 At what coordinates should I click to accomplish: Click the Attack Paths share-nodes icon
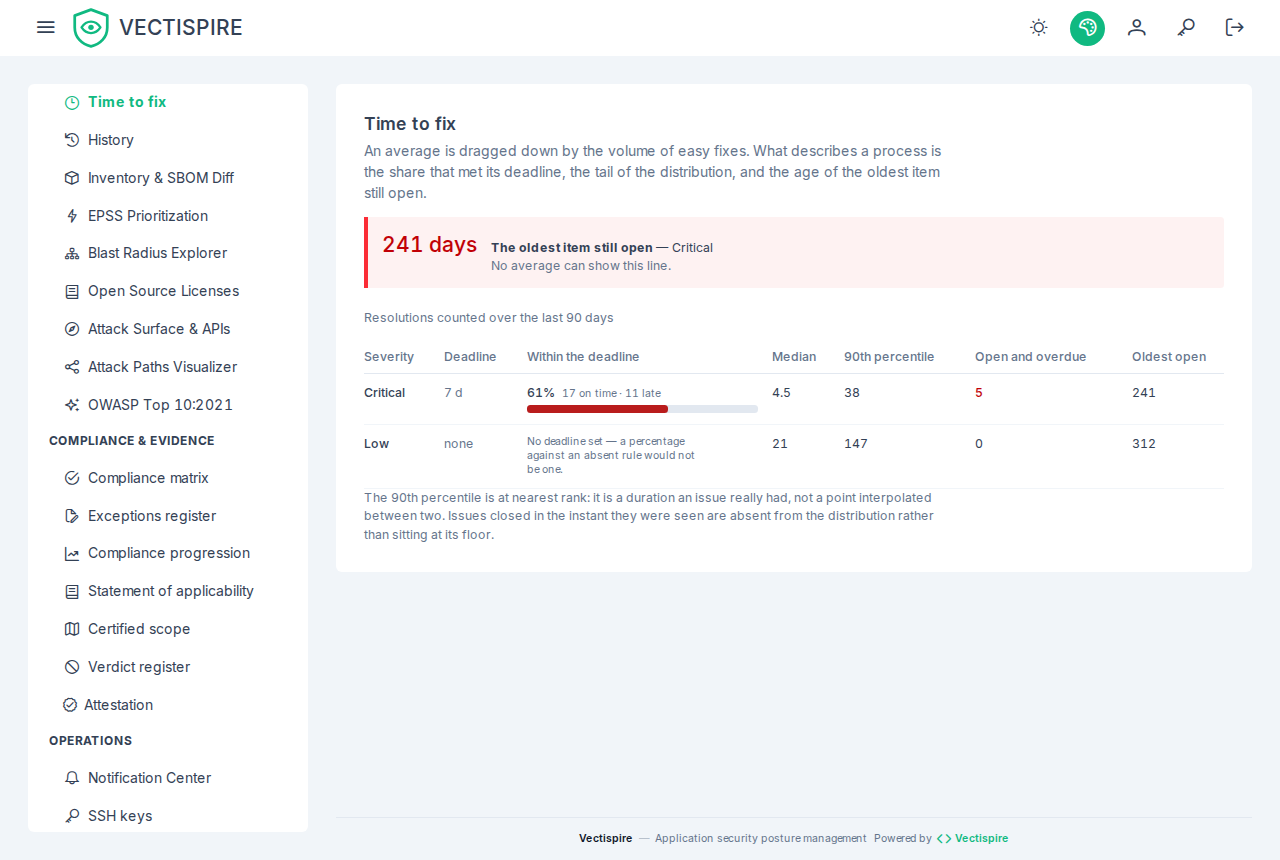tap(72, 367)
